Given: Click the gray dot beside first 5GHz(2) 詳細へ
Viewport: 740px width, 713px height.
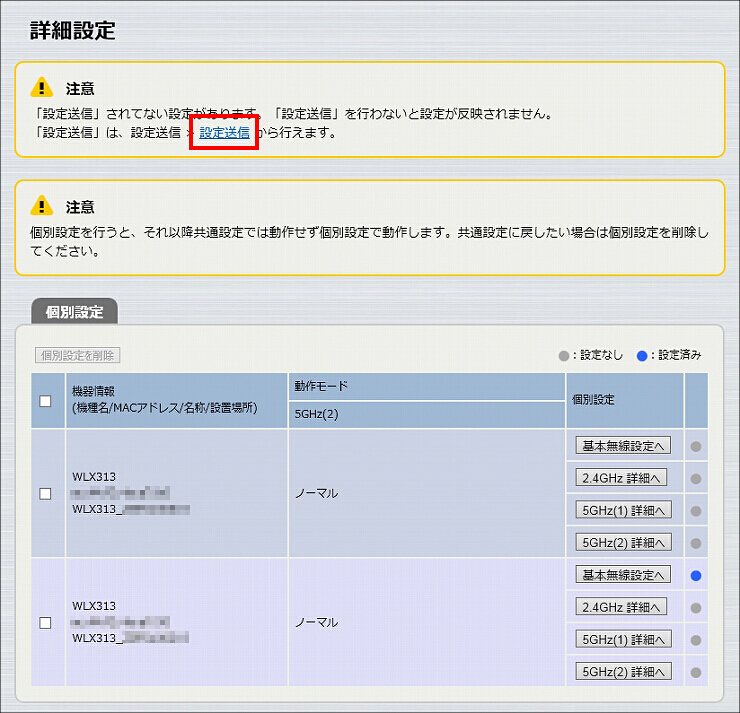Looking at the screenshot, I should (x=696, y=543).
